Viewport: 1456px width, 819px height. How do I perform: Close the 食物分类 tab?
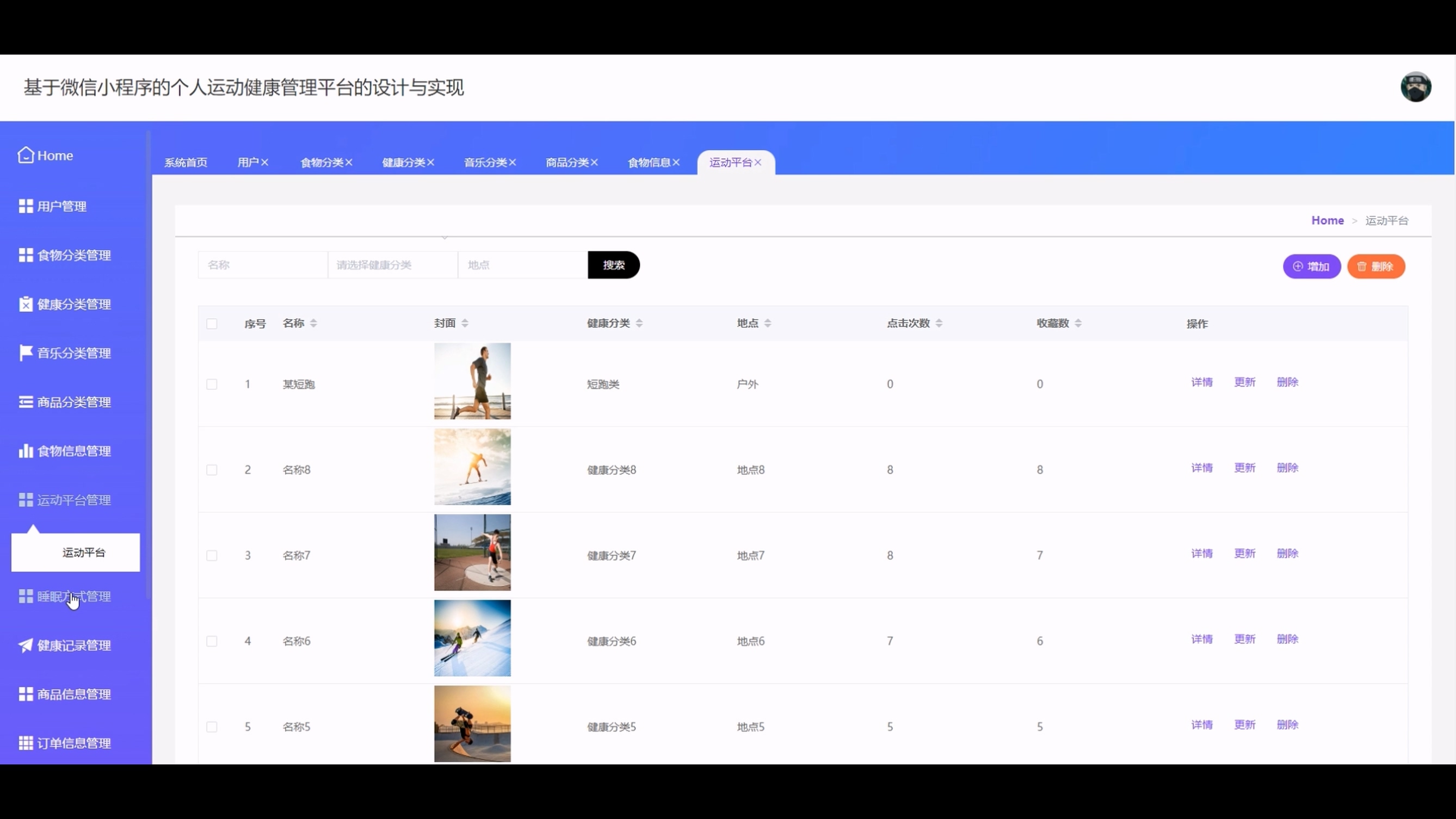pos(349,162)
